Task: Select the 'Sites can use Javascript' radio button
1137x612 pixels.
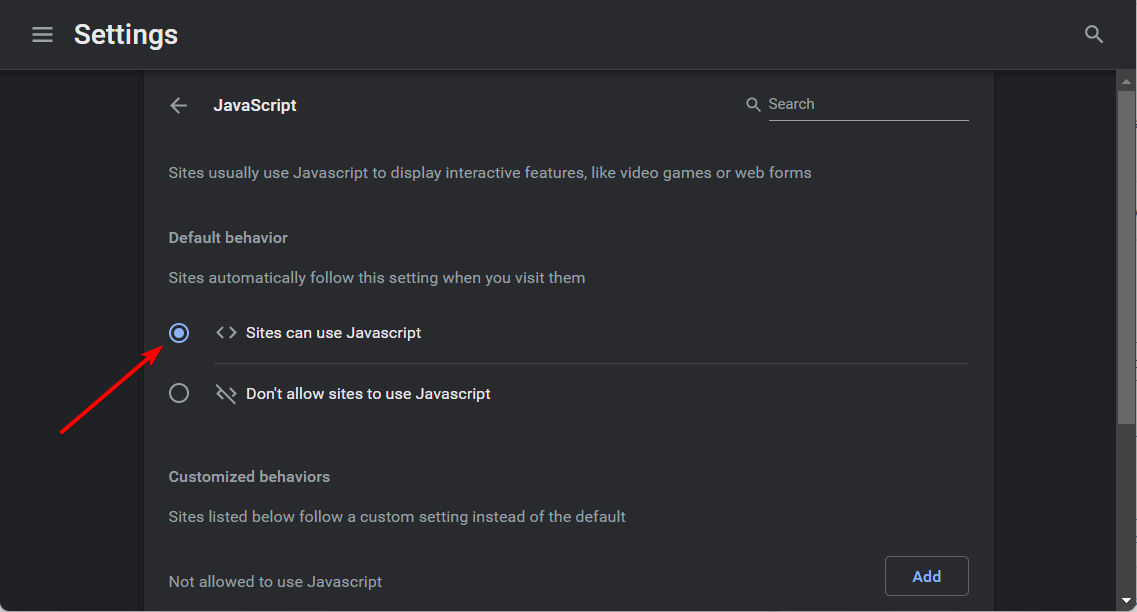Action: tap(179, 333)
